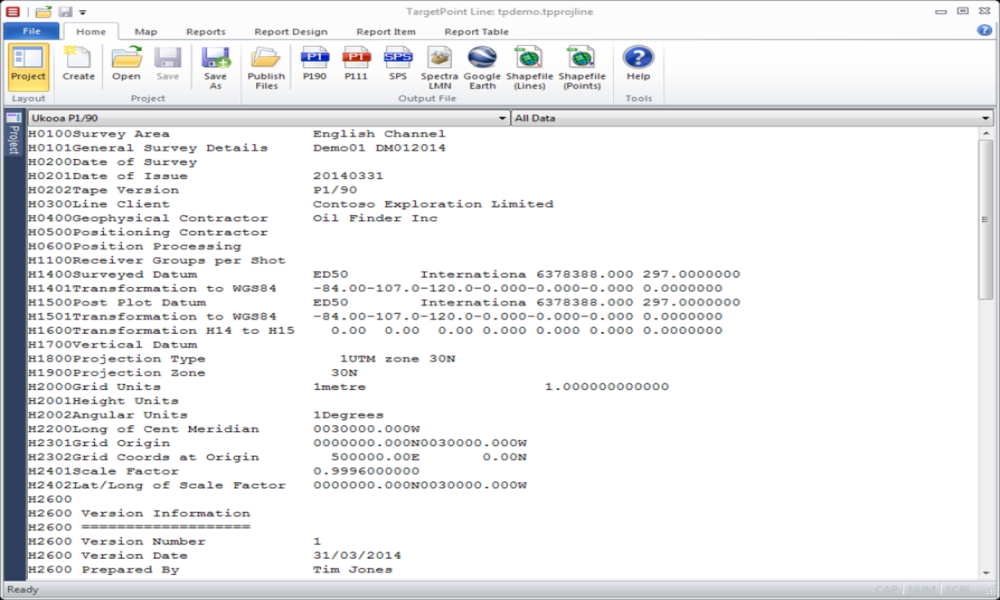
Task: Open the All Data filter dropdown
Action: point(986,118)
